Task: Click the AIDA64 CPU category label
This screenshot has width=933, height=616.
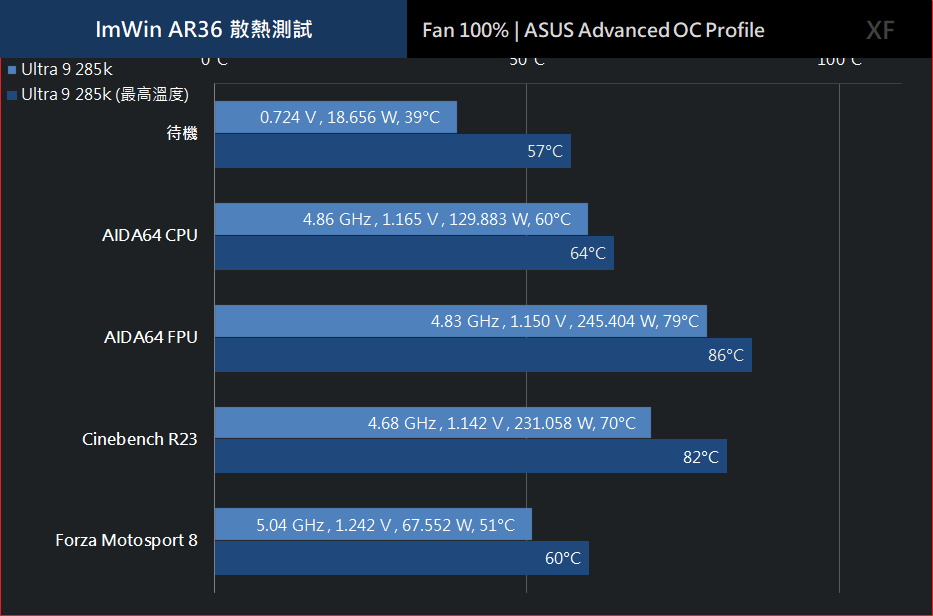Action: click(150, 235)
